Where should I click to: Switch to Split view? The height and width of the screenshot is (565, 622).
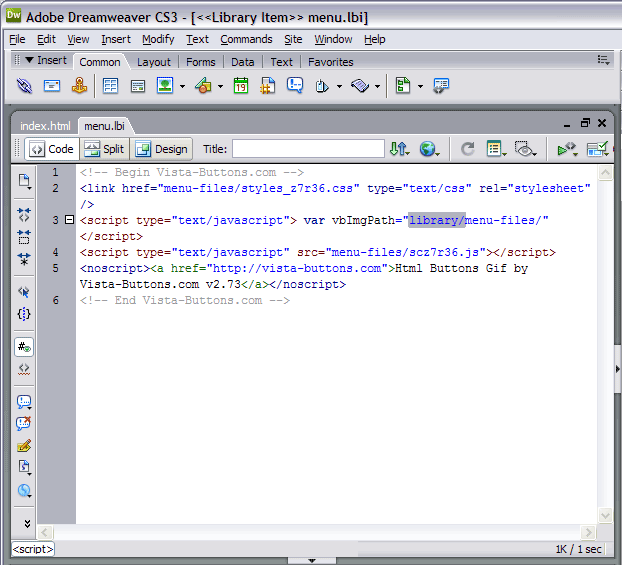[x=105, y=149]
